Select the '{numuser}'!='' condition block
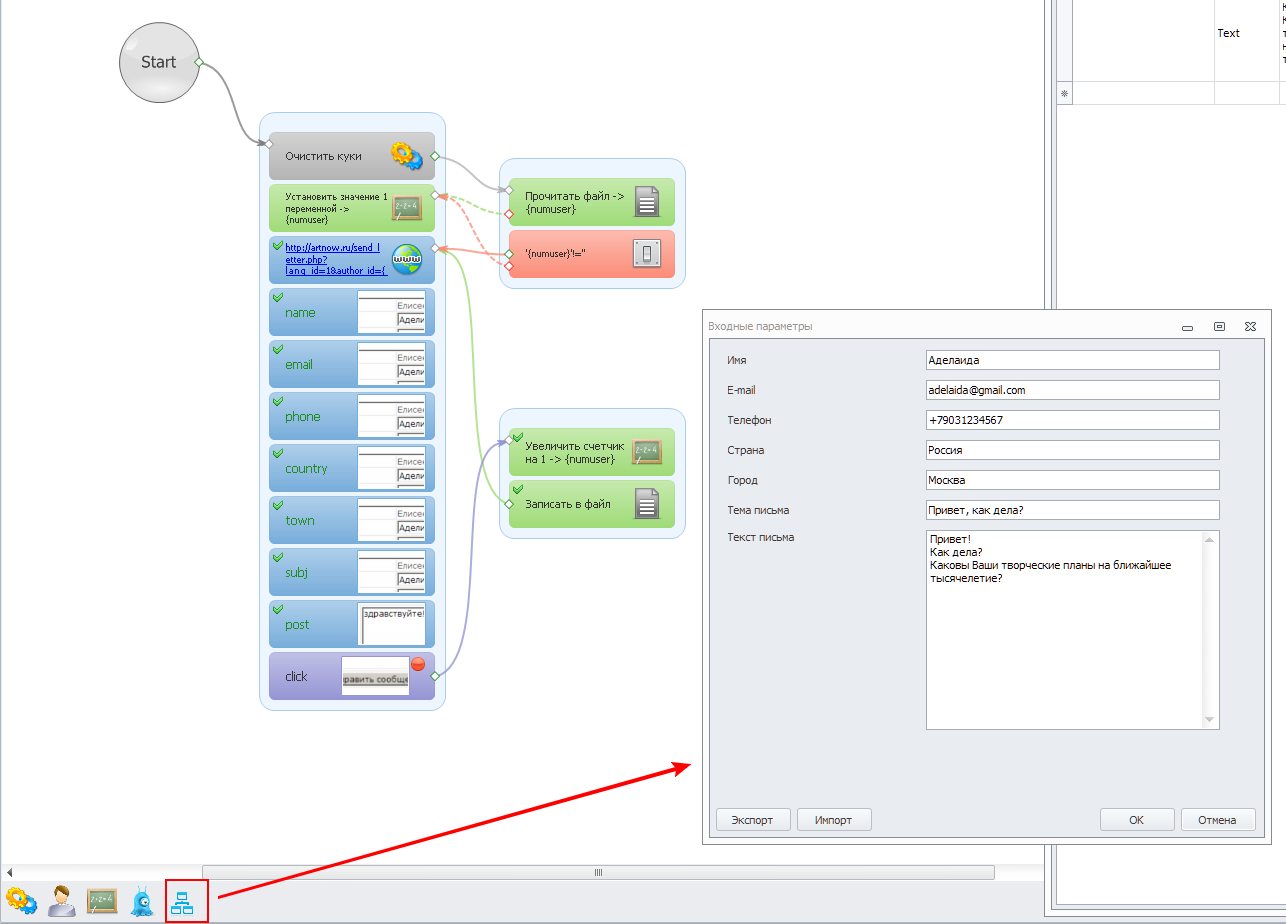The height and width of the screenshot is (924, 1286). coord(592,254)
